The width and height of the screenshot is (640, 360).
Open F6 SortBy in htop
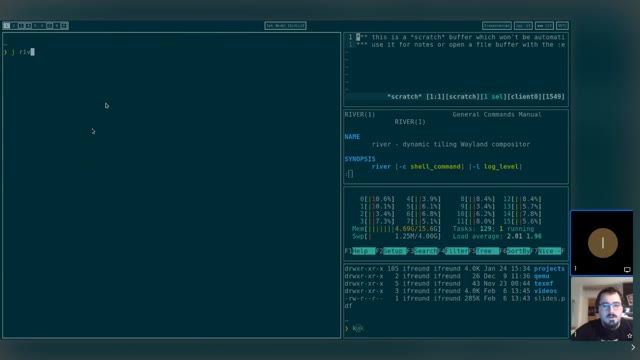tap(515, 251)
